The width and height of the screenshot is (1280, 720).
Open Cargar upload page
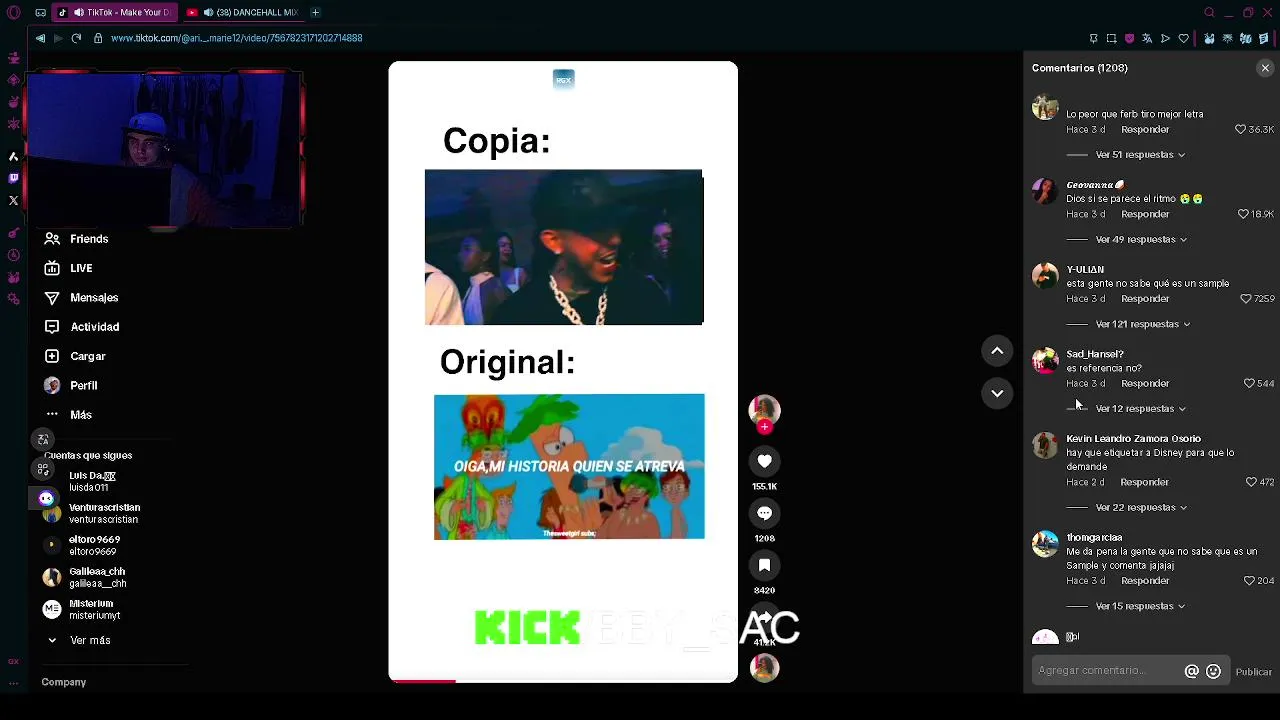(75, 356)
